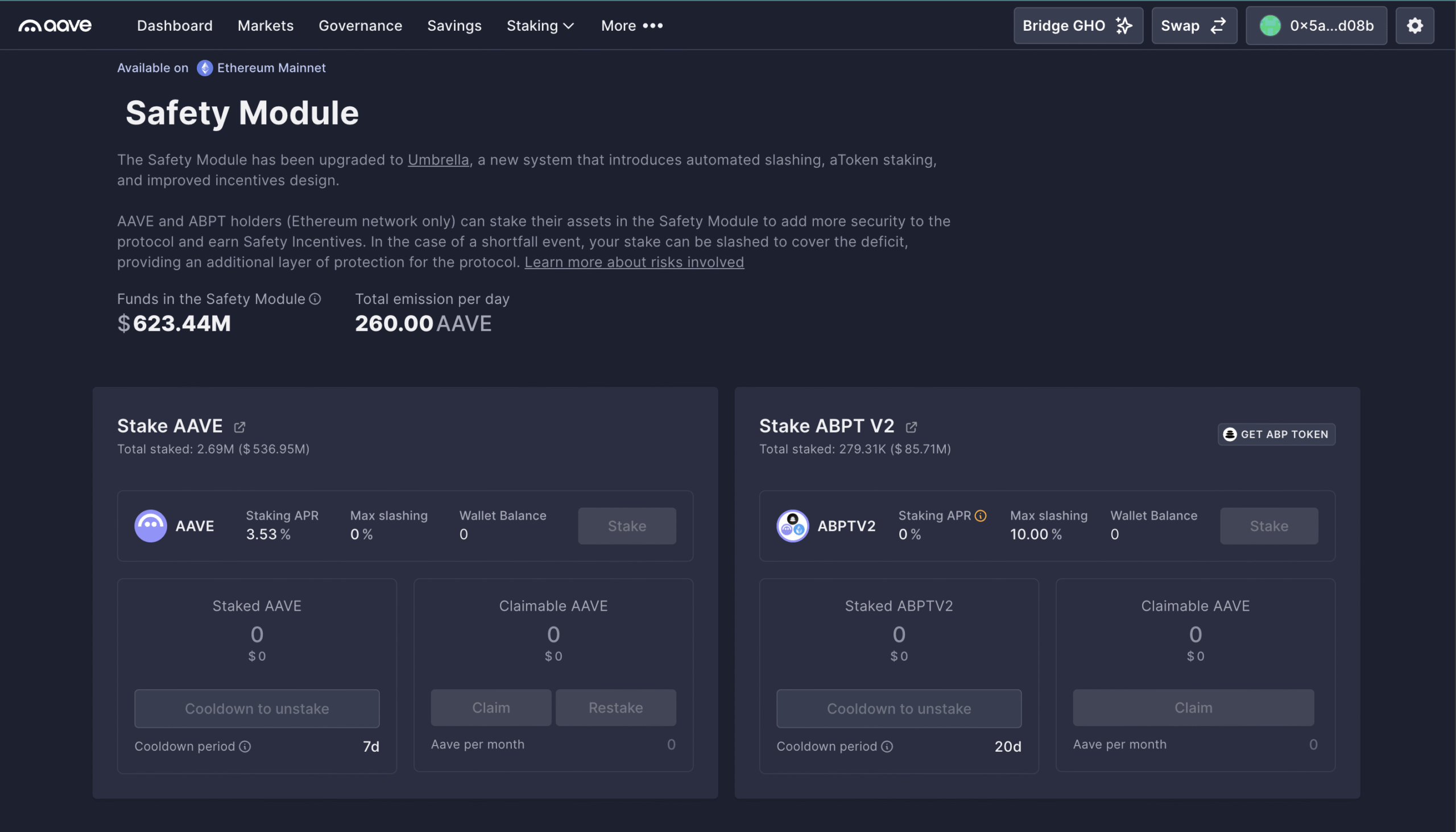This screenshot has width=1456, height=832.
Task: Open the More menu with three dots
Action: click(x=631, y=26)
